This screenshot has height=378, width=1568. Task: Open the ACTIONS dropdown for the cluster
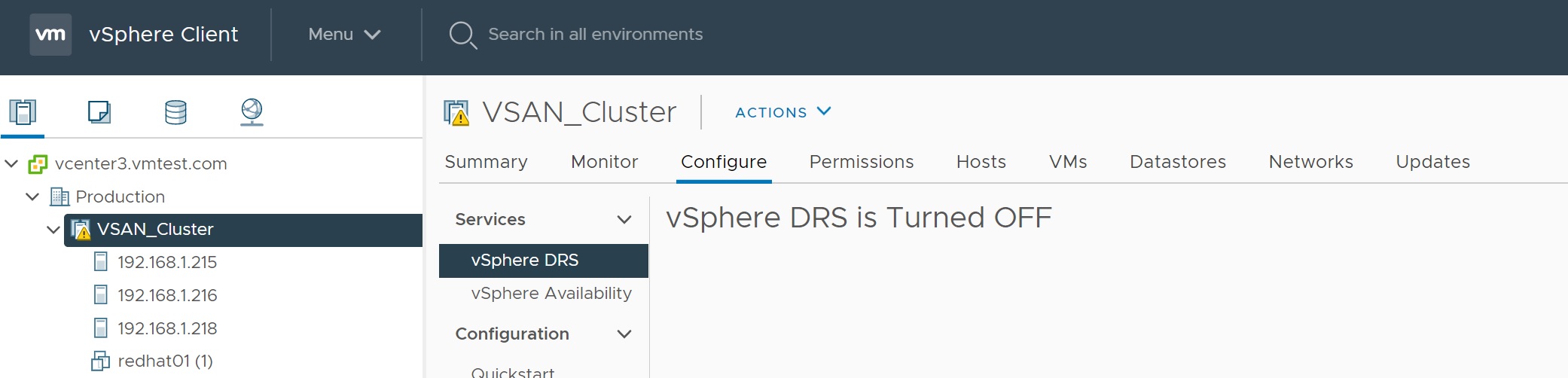point(783,112)
